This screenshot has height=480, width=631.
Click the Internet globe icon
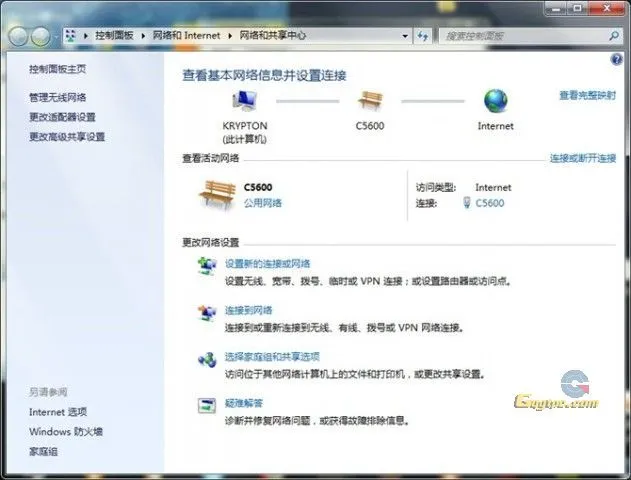(x=495, y=101)
